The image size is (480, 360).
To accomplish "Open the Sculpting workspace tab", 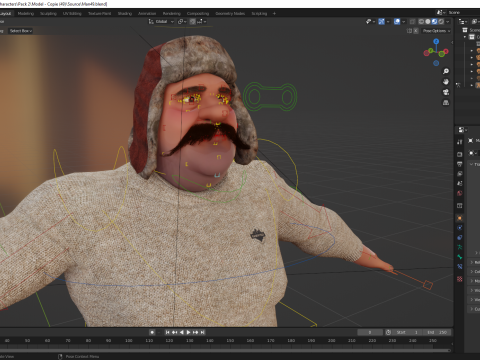I will tap(48, 13).
